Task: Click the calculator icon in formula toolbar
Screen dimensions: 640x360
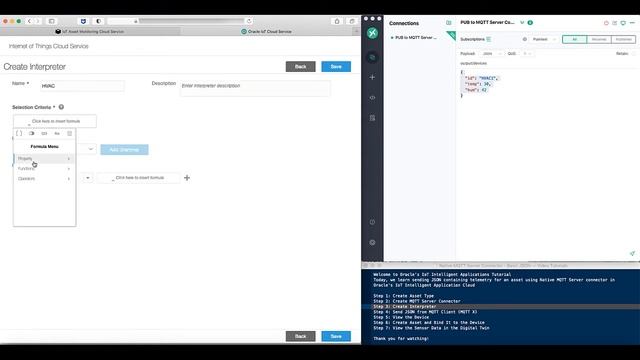Action: click(69, 133)
